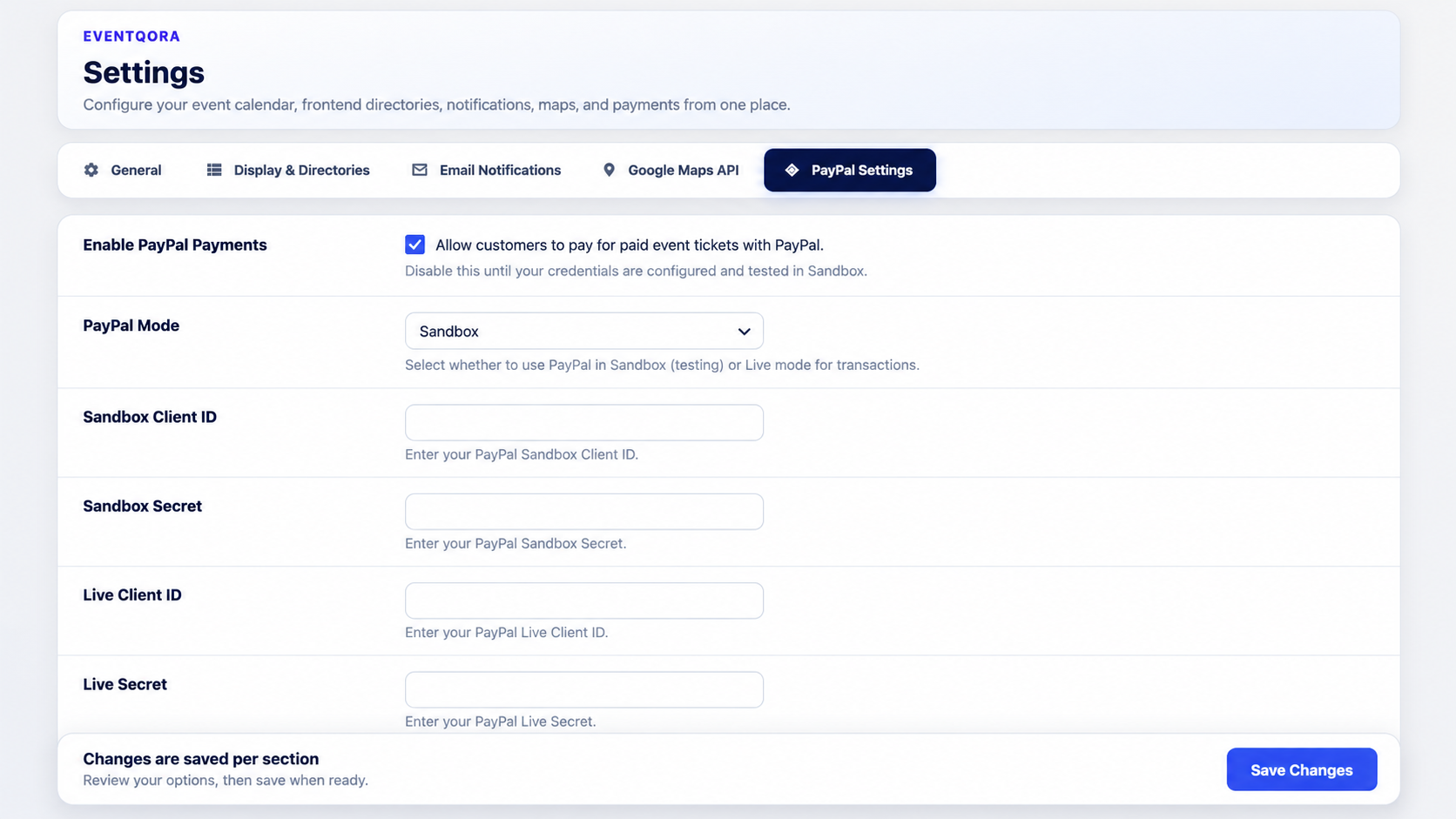Click the Live Secret input box
Image resolution: width=1456 pixels, height=819 pixels.
584,689
